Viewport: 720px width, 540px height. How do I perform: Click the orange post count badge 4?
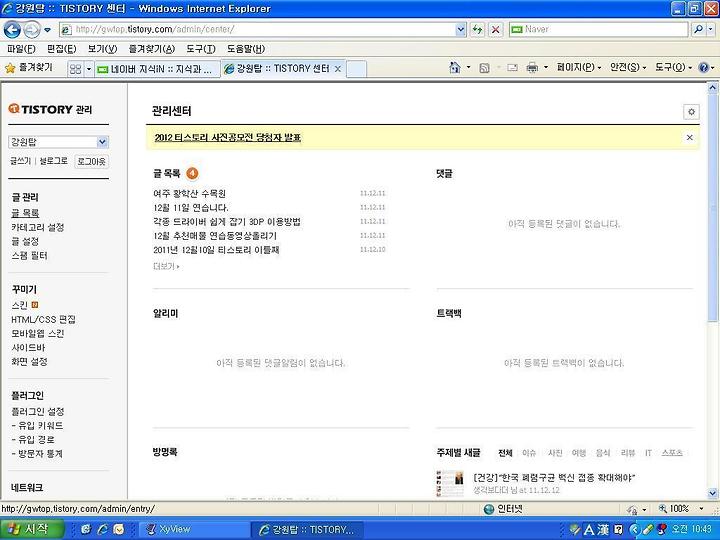tap(192, 174)
